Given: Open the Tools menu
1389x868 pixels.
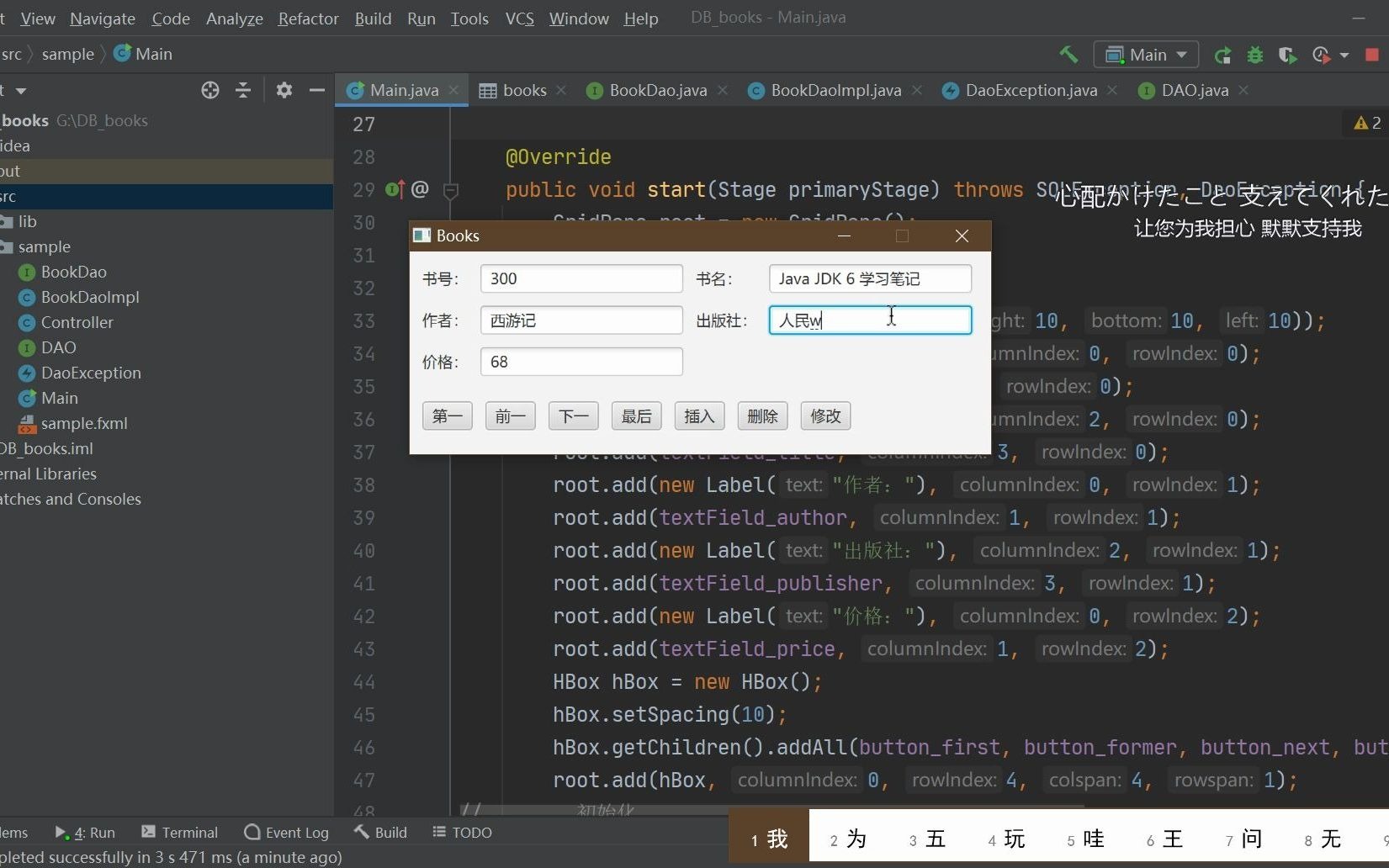Looking at the screenshot, I should tap(469, 19).
